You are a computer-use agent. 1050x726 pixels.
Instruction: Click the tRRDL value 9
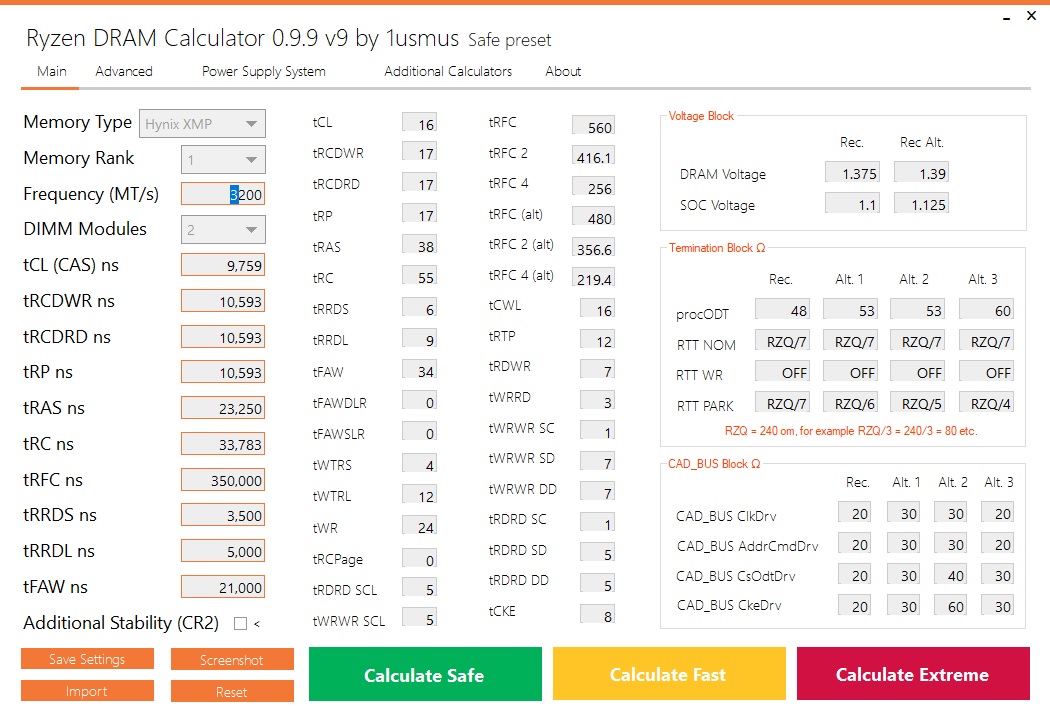tap(419, 340)
